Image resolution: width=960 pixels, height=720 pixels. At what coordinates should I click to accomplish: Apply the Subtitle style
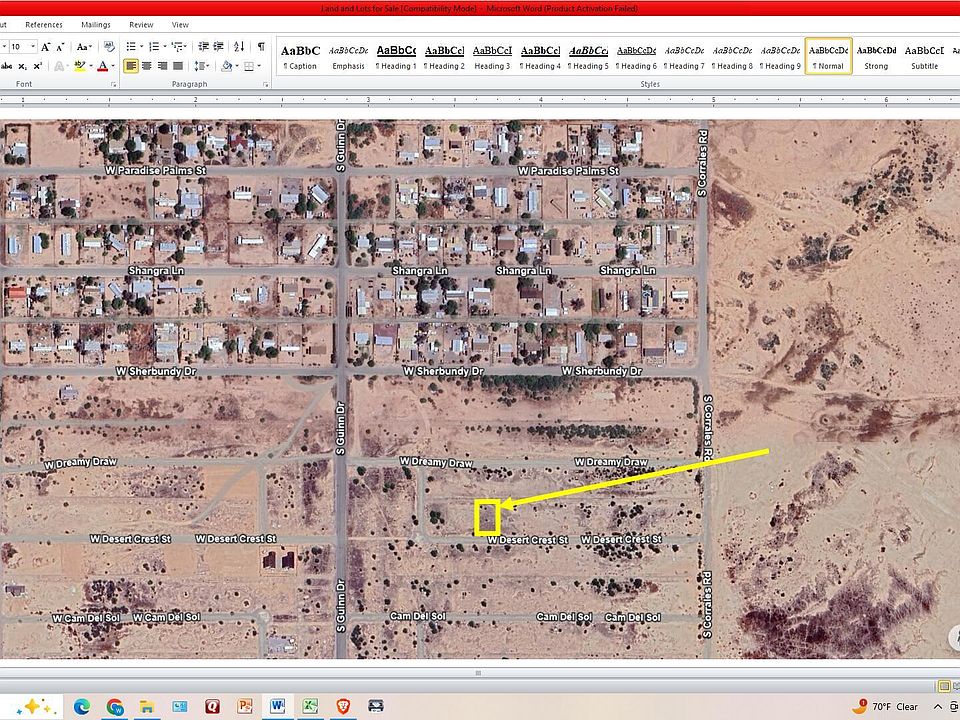click(924, 57)
